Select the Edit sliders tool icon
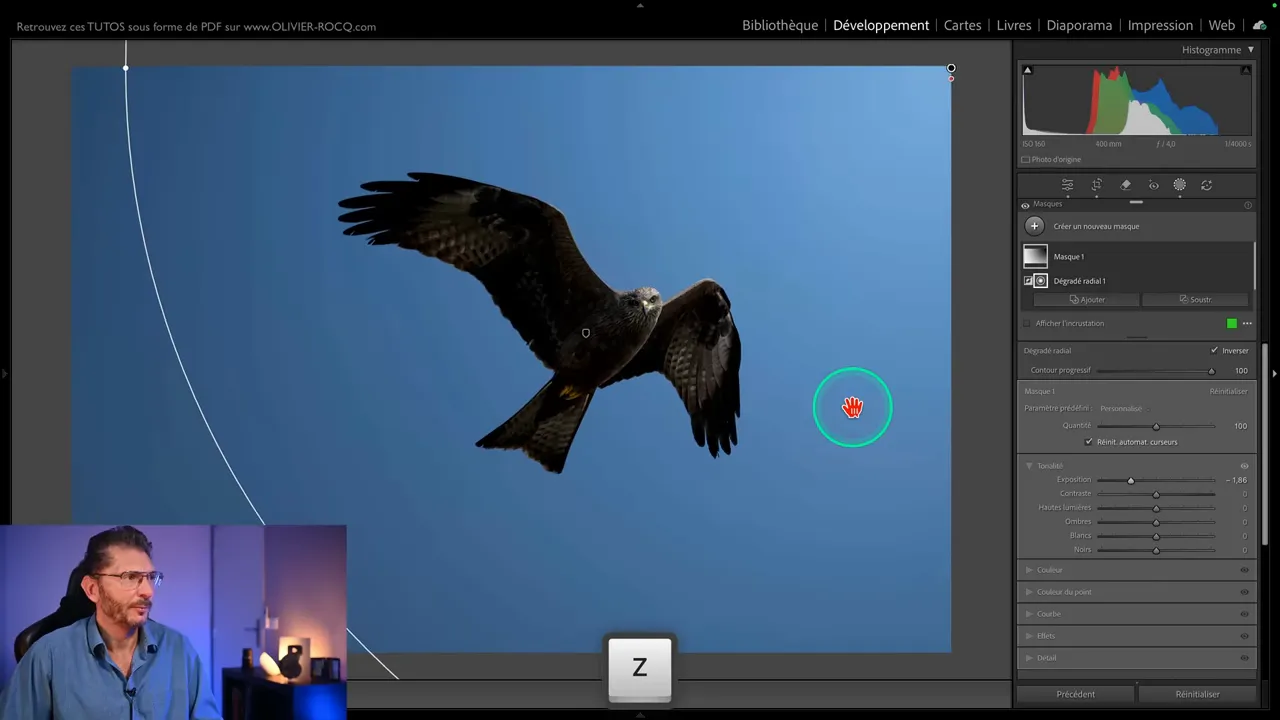The image size is (1280, 720). [x=1067, y=185]
